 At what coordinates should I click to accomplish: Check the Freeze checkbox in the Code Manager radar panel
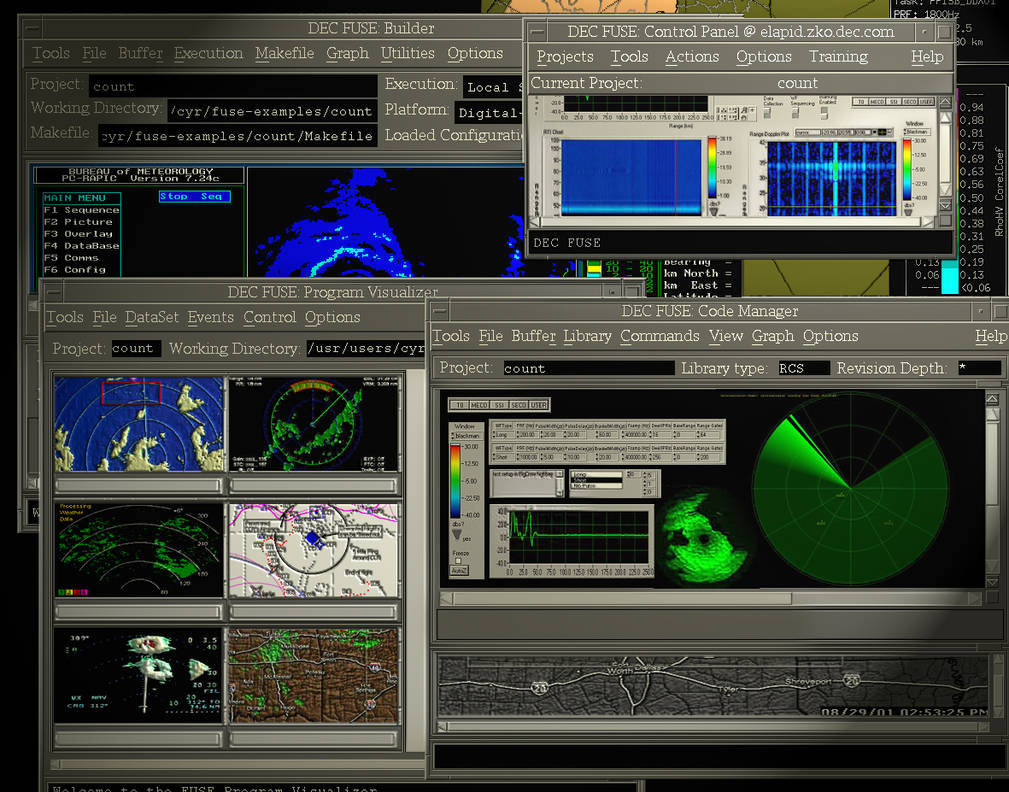(x=458, y=559)
